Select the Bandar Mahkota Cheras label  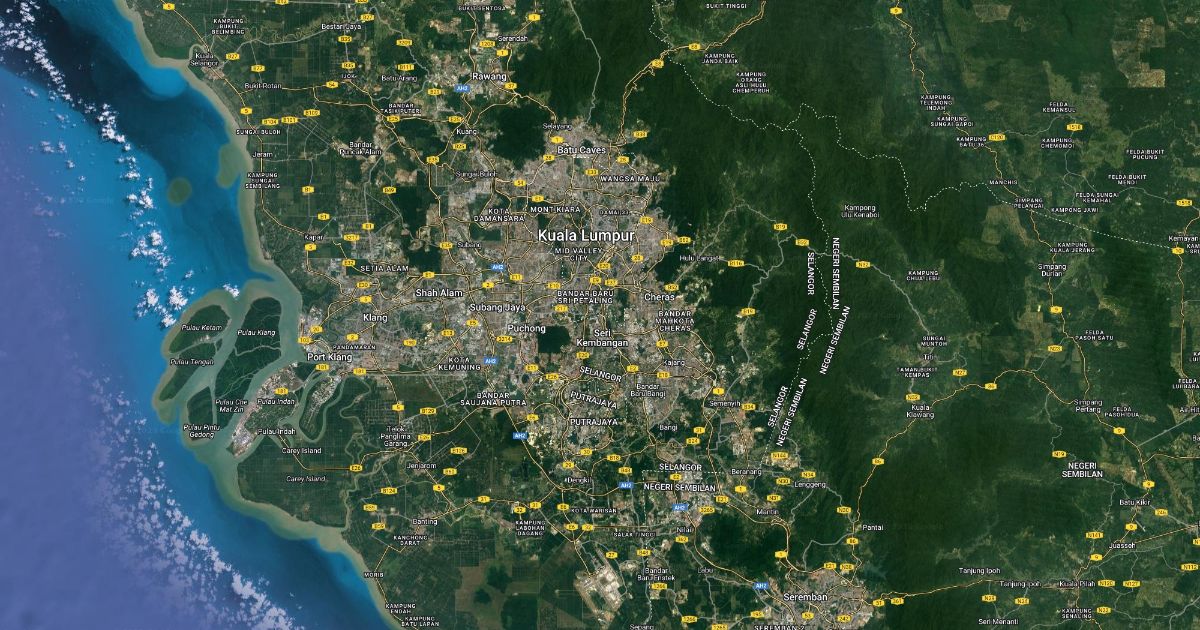(x=675, y=320)
